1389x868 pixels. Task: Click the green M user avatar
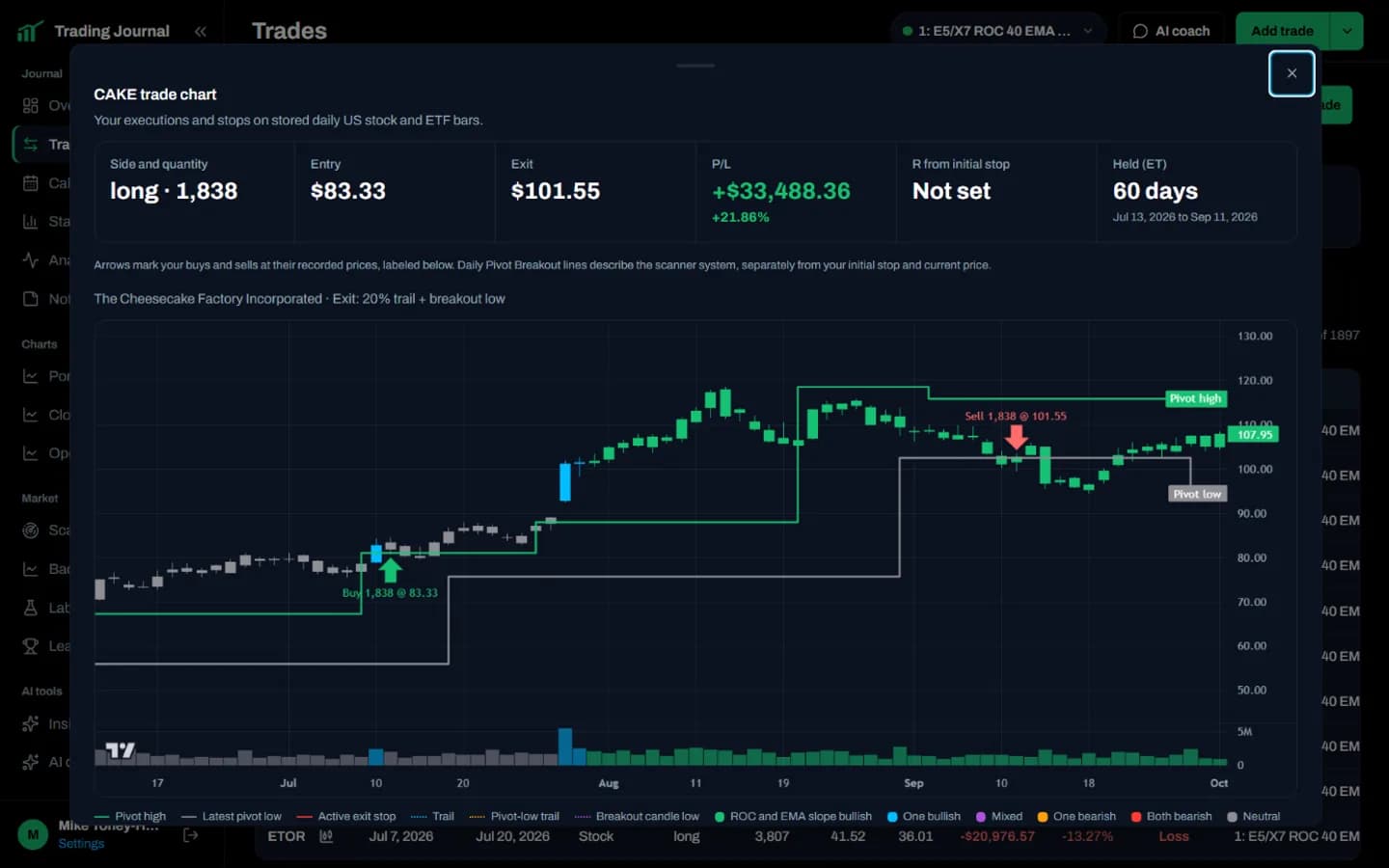tap(33, 834)
